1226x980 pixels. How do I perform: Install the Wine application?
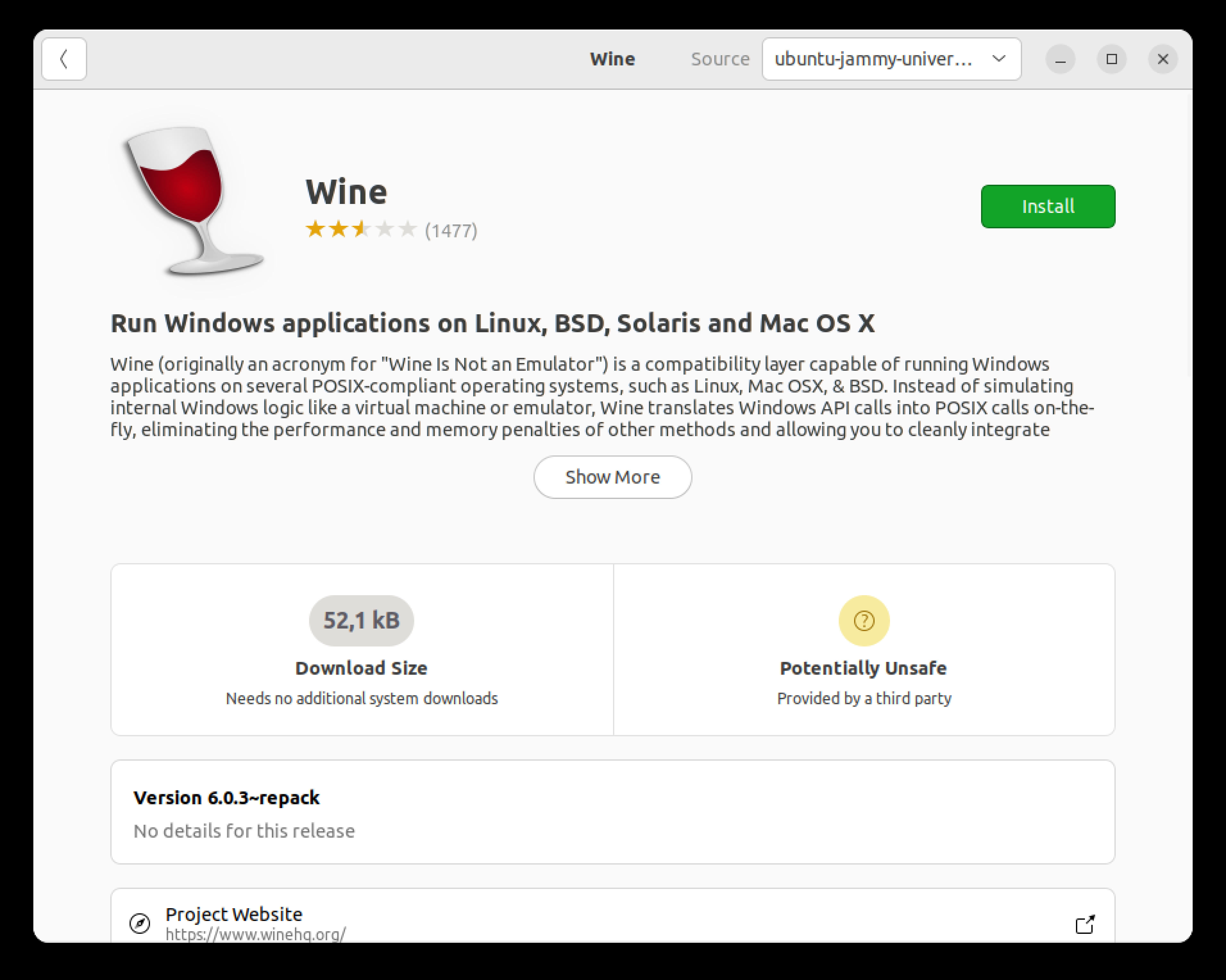1047,207
